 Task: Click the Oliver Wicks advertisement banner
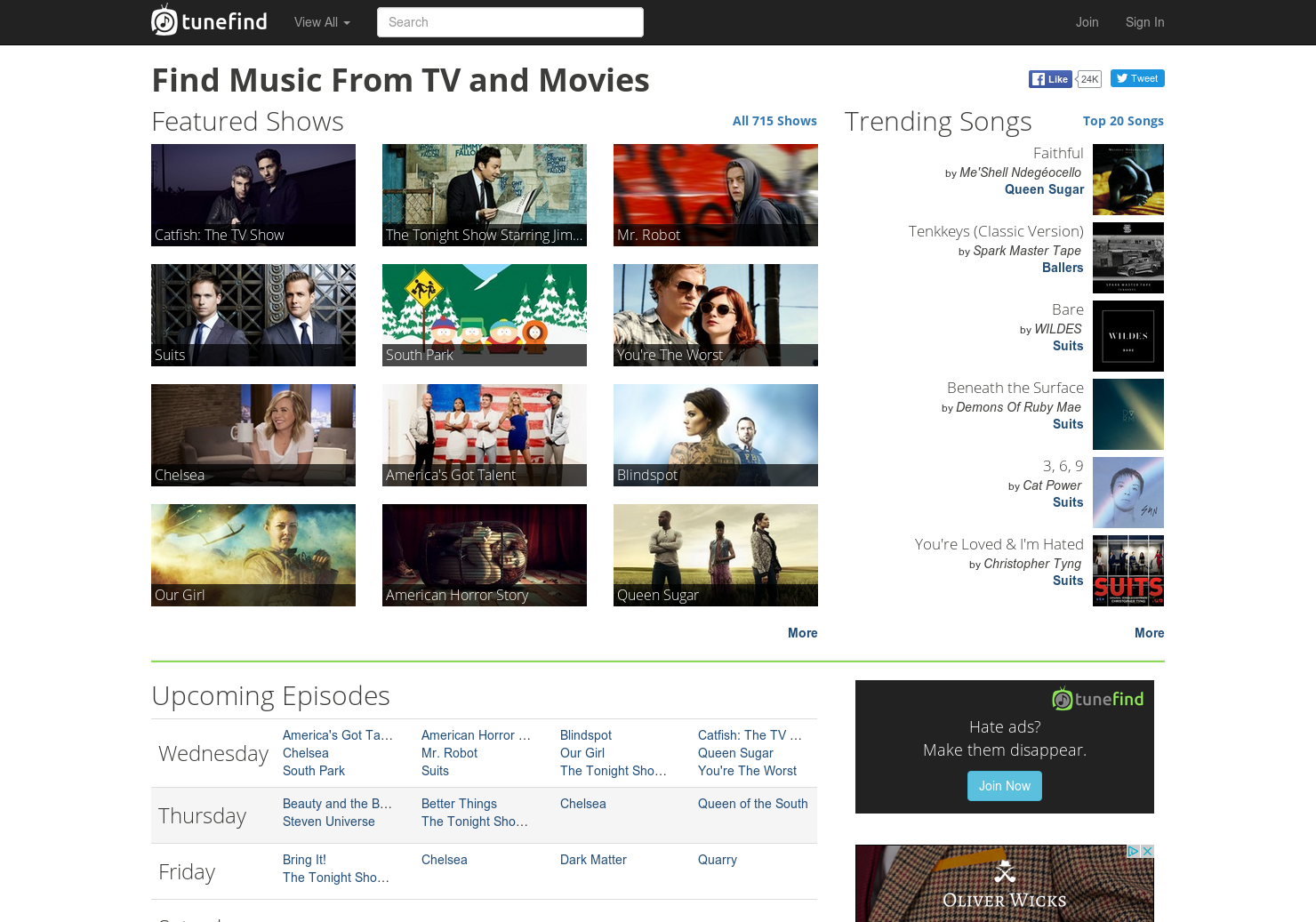point(1005,883)
